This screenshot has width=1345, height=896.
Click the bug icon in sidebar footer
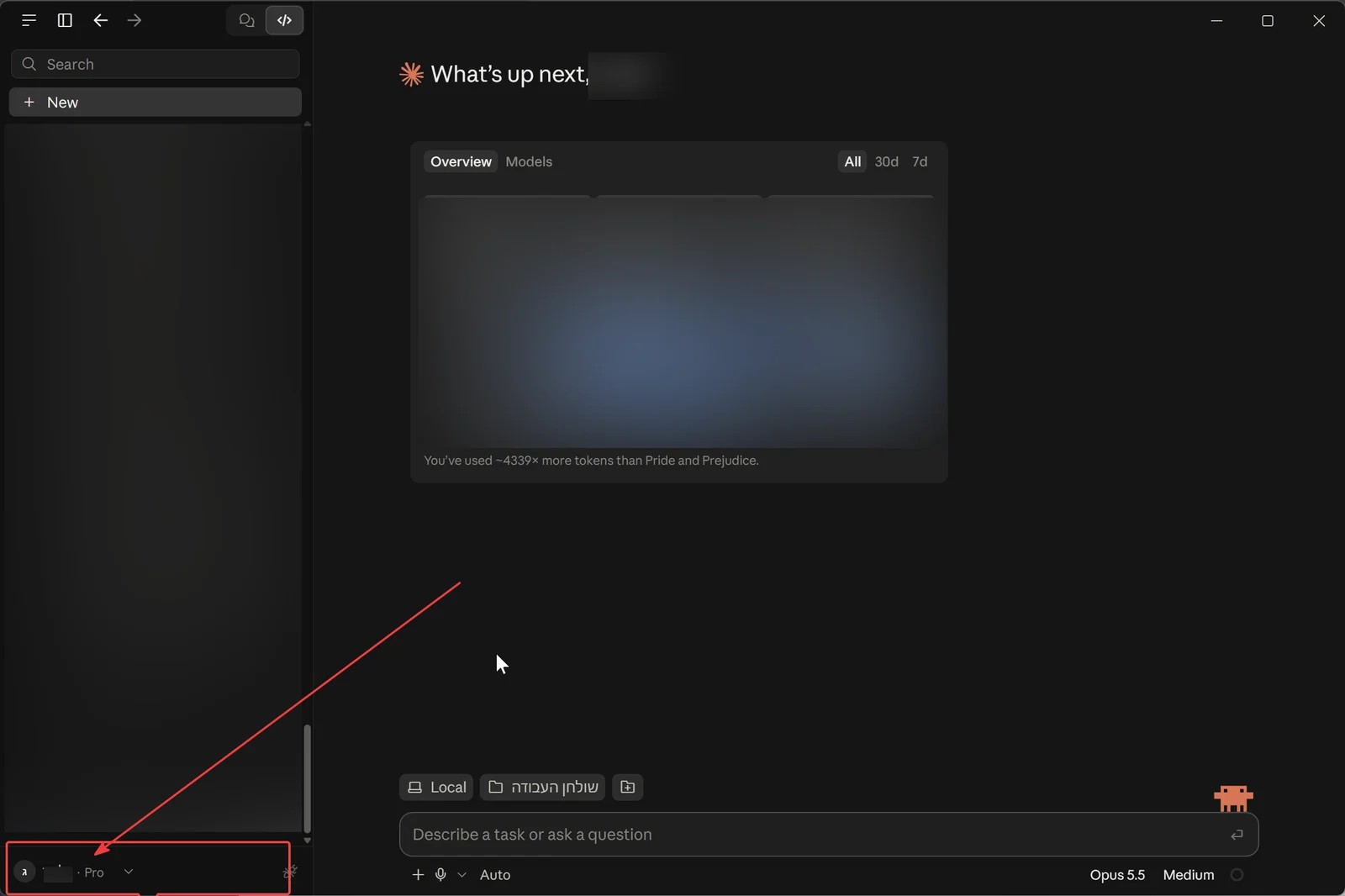click(x=290, y=872)
